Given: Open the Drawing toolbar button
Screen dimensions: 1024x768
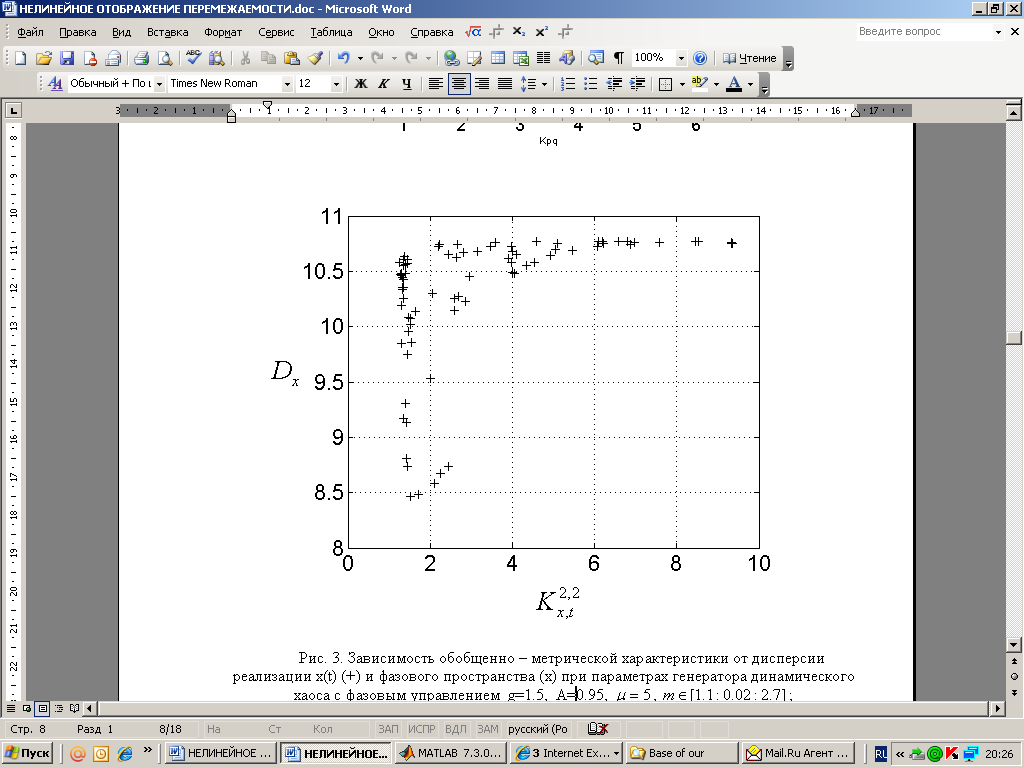Looking at the screenshot, I should click(x=567, y=58).
